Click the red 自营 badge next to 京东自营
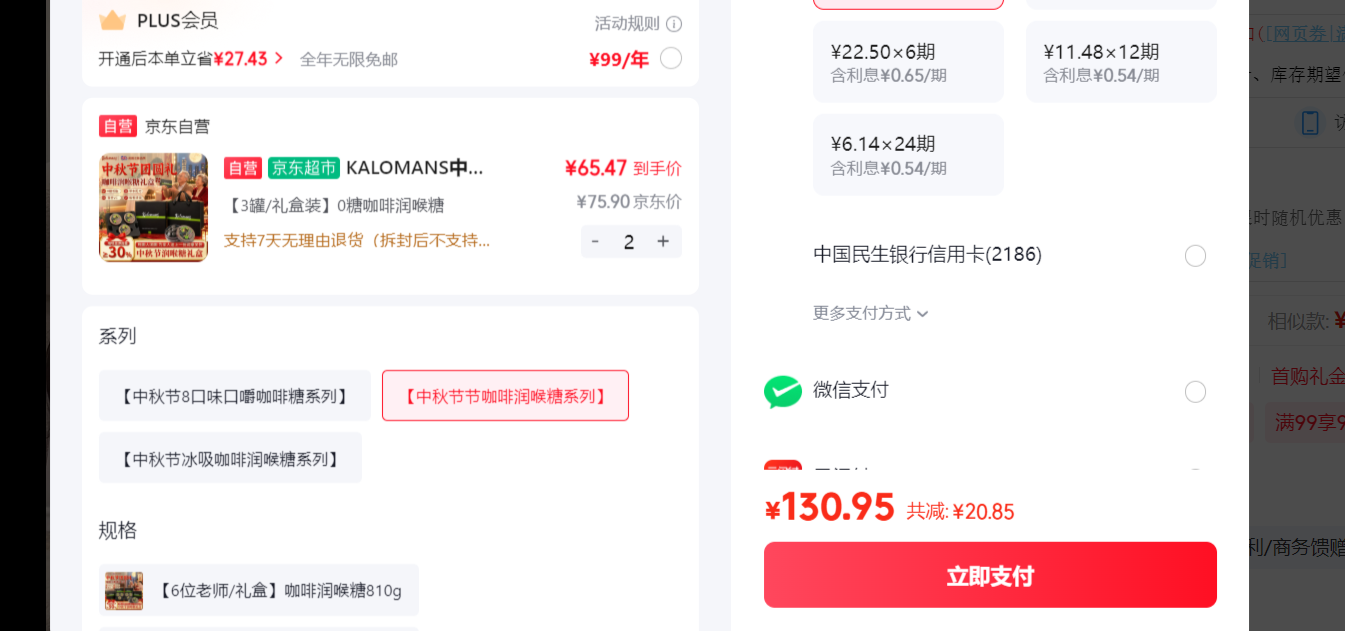Image resolution: width=1345 pixels, height=631 pixels. [x=117, y=126]
